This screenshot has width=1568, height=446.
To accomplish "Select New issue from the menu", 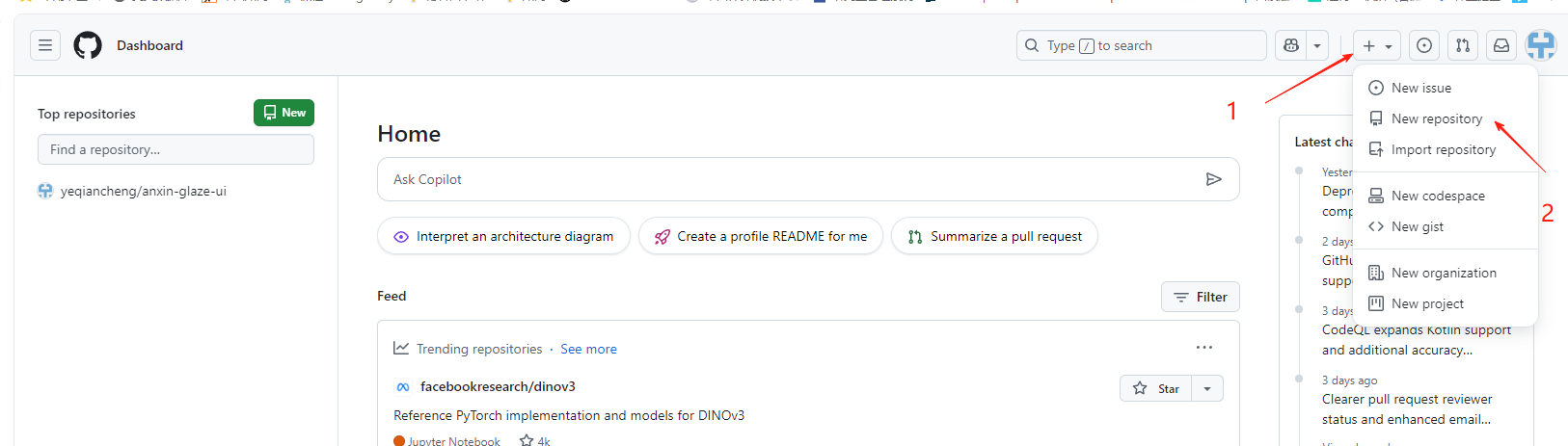I will [1445, 88].
